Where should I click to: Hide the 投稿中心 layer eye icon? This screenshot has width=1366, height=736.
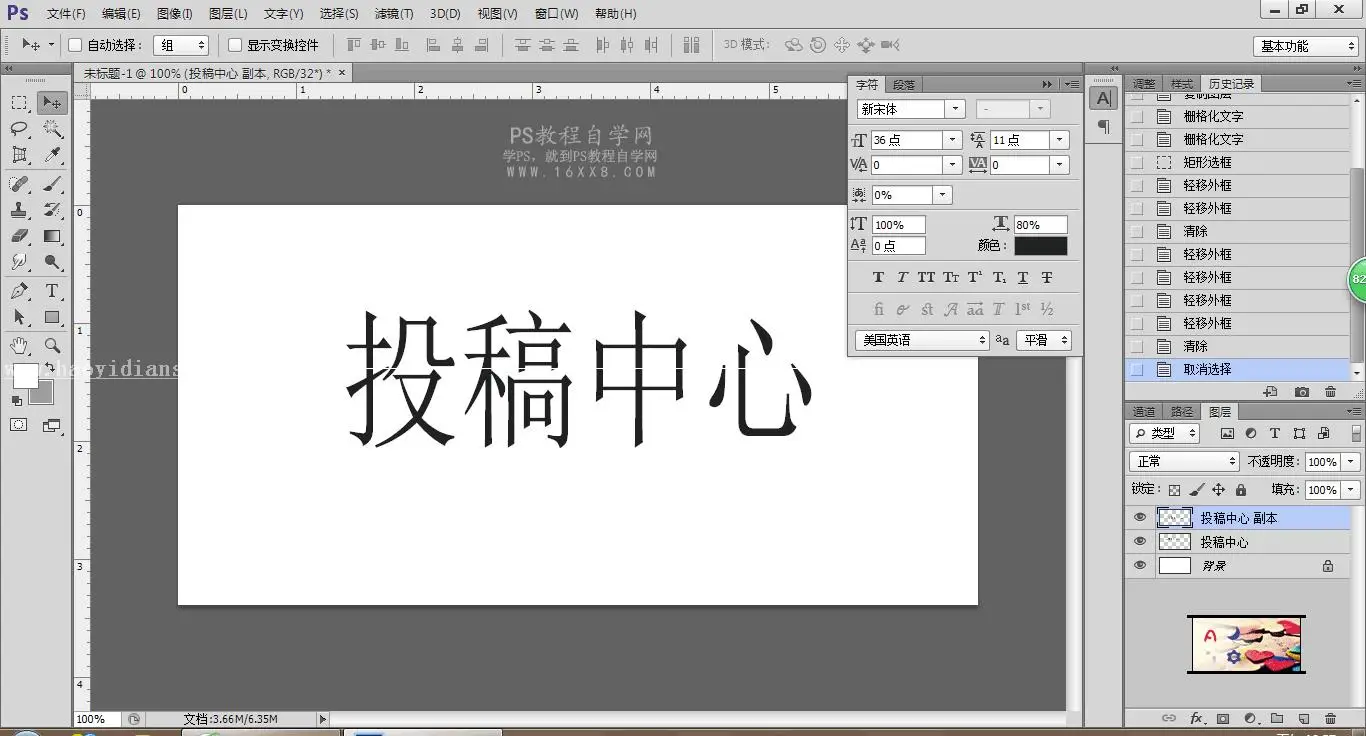[x=1139, y=541]
